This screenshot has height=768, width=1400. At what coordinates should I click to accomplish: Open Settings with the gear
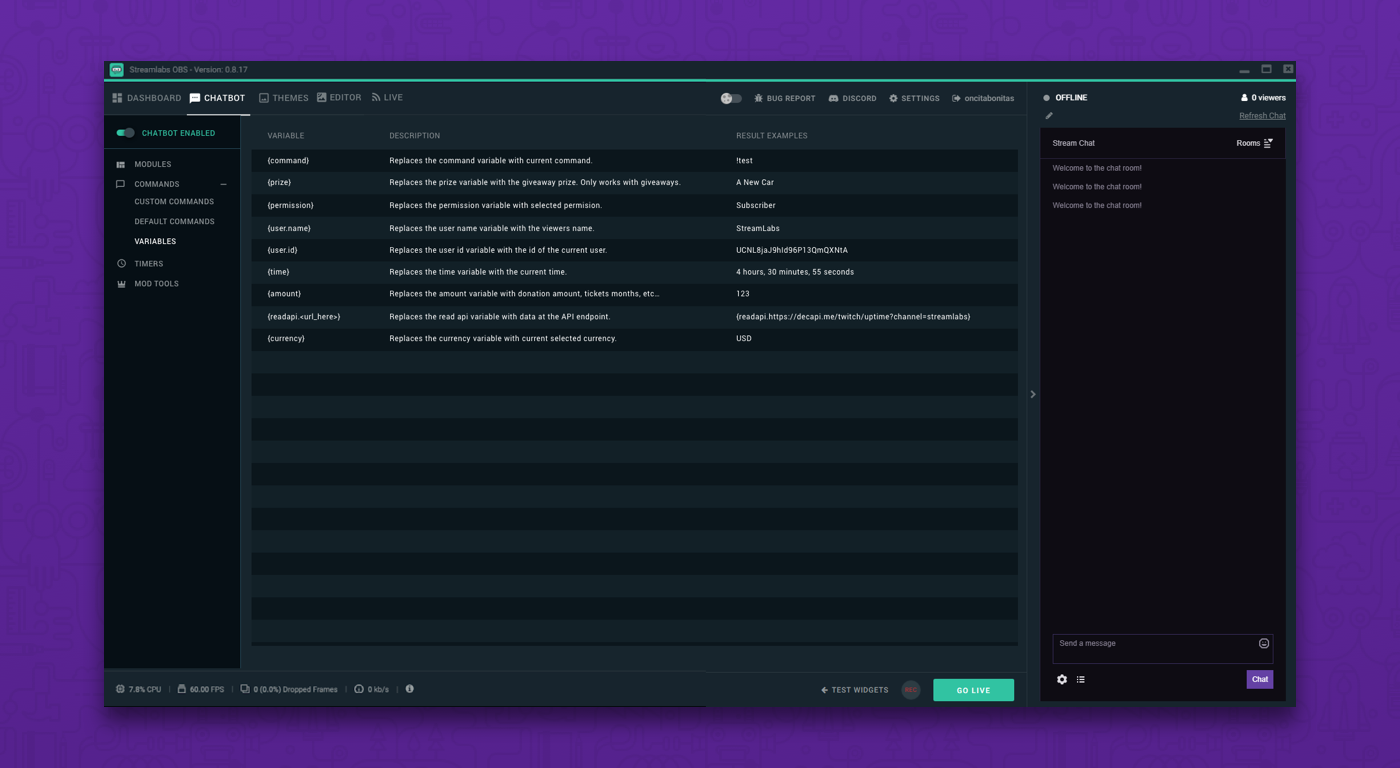[x=914, y=98]
